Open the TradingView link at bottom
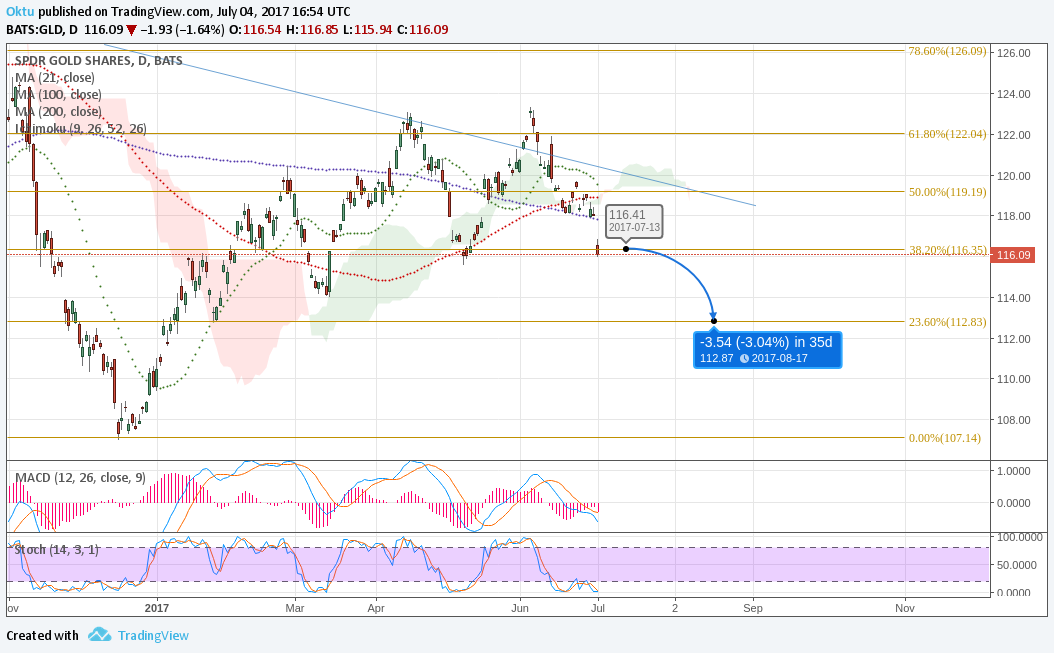Viewport: 1054px width, 653px height. point(153,636)
